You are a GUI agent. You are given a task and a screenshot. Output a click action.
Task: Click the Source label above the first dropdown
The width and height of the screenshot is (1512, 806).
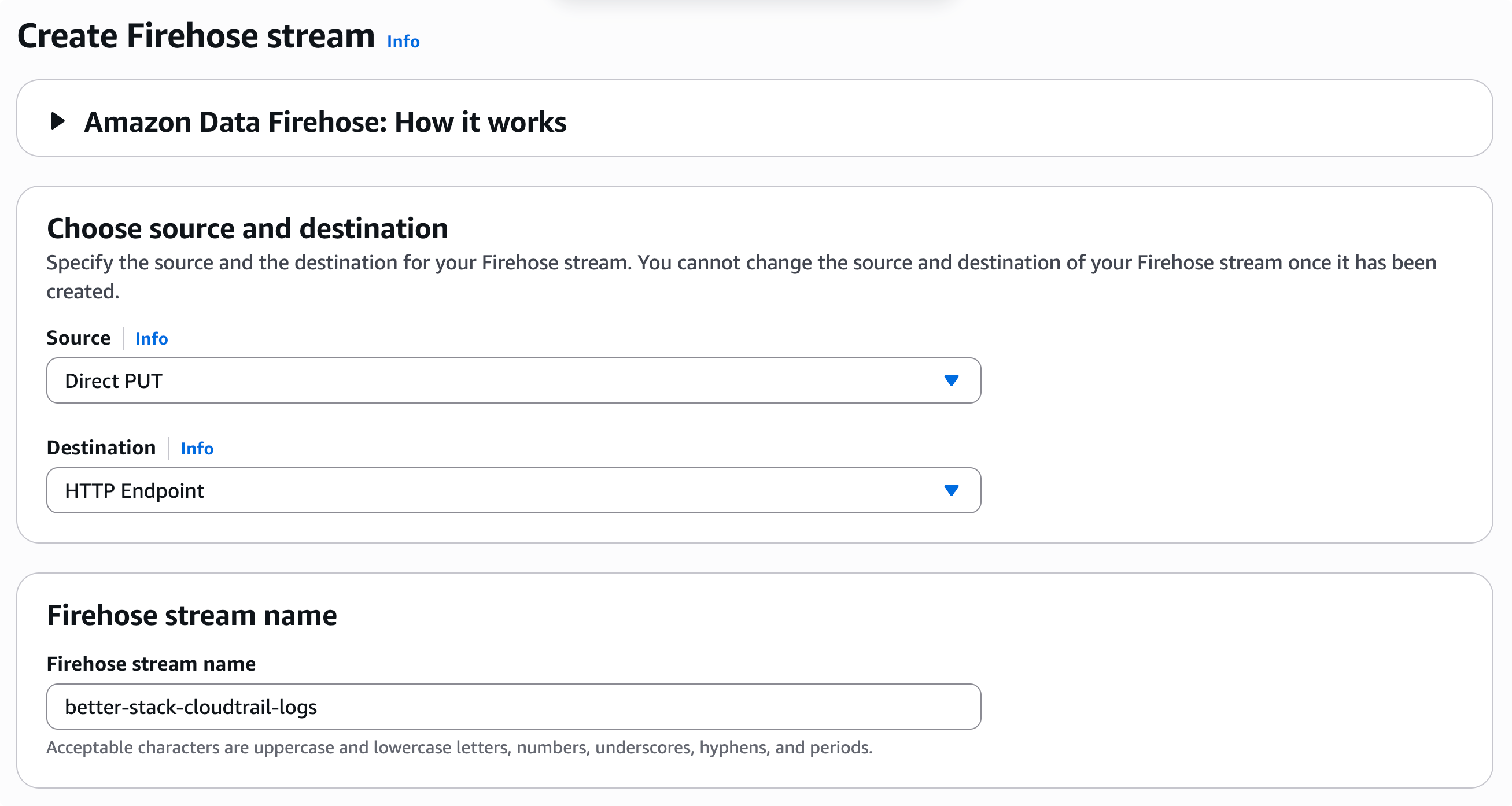[79, 337]
